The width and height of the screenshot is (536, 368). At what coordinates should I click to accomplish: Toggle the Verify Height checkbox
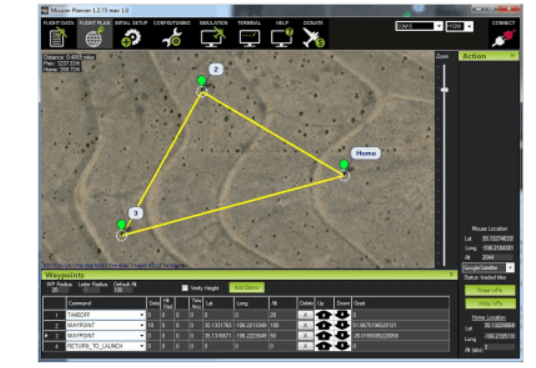tap(185, 288)
